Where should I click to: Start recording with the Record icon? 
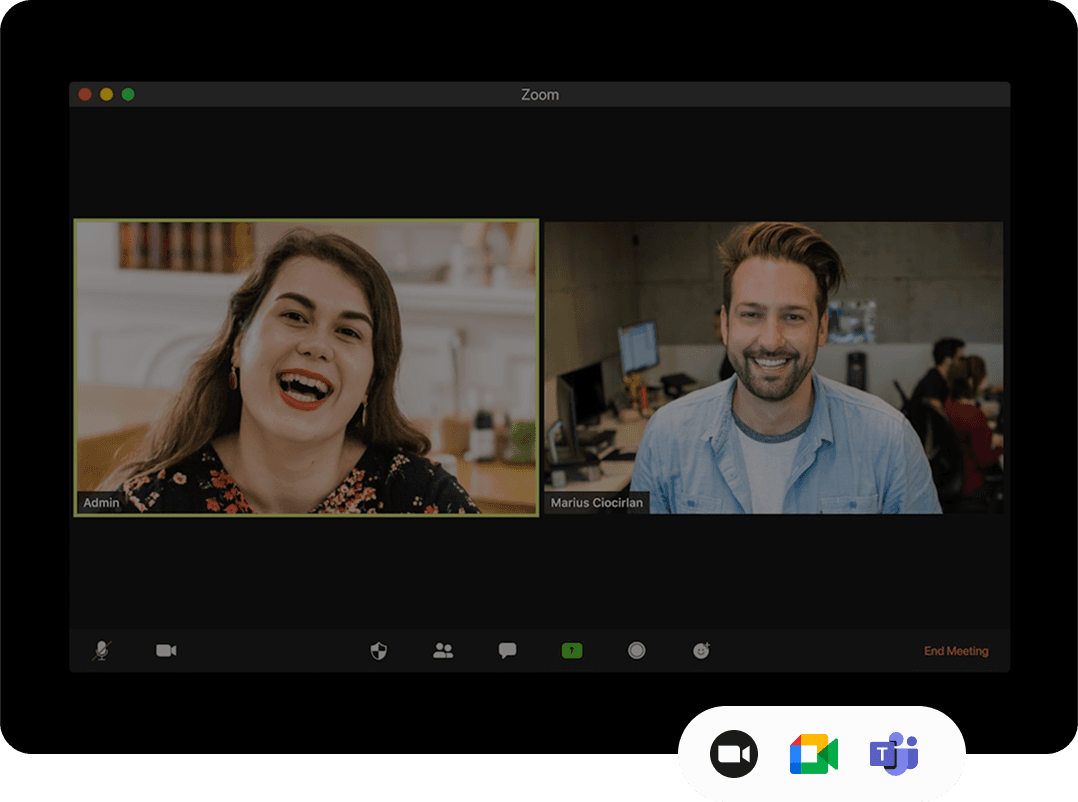(636, 651)
